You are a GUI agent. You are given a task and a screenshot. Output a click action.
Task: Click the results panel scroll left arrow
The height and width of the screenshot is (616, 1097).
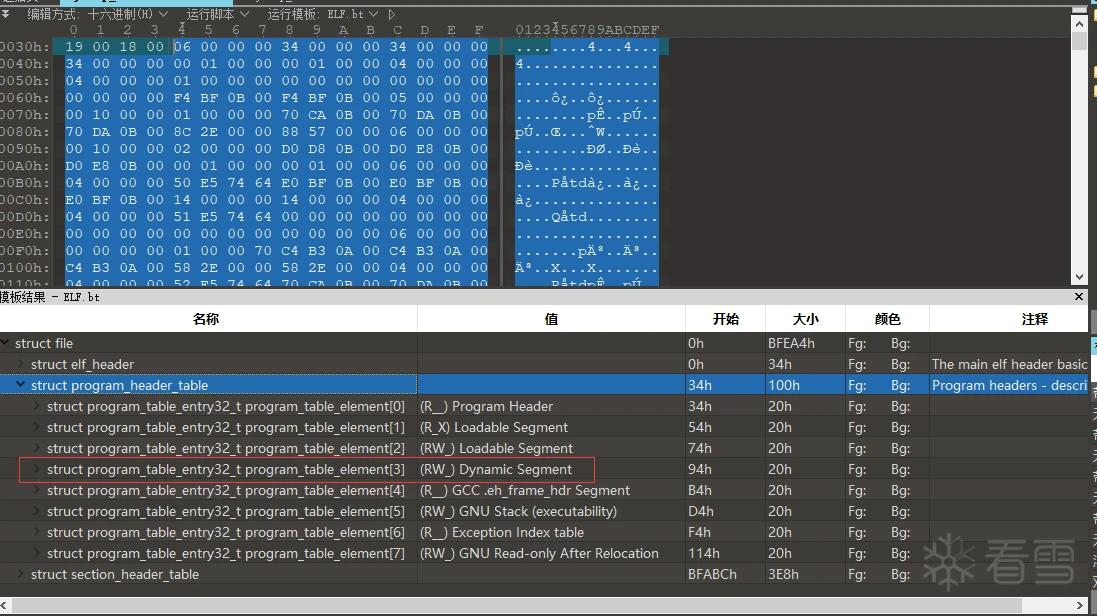tap(5, 605)
